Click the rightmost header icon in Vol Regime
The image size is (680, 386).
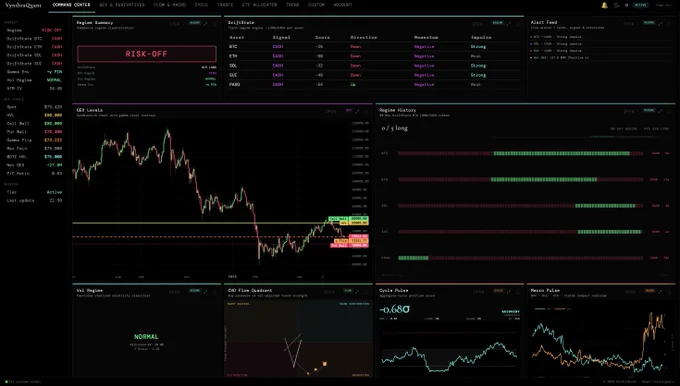tap(215, 292)
